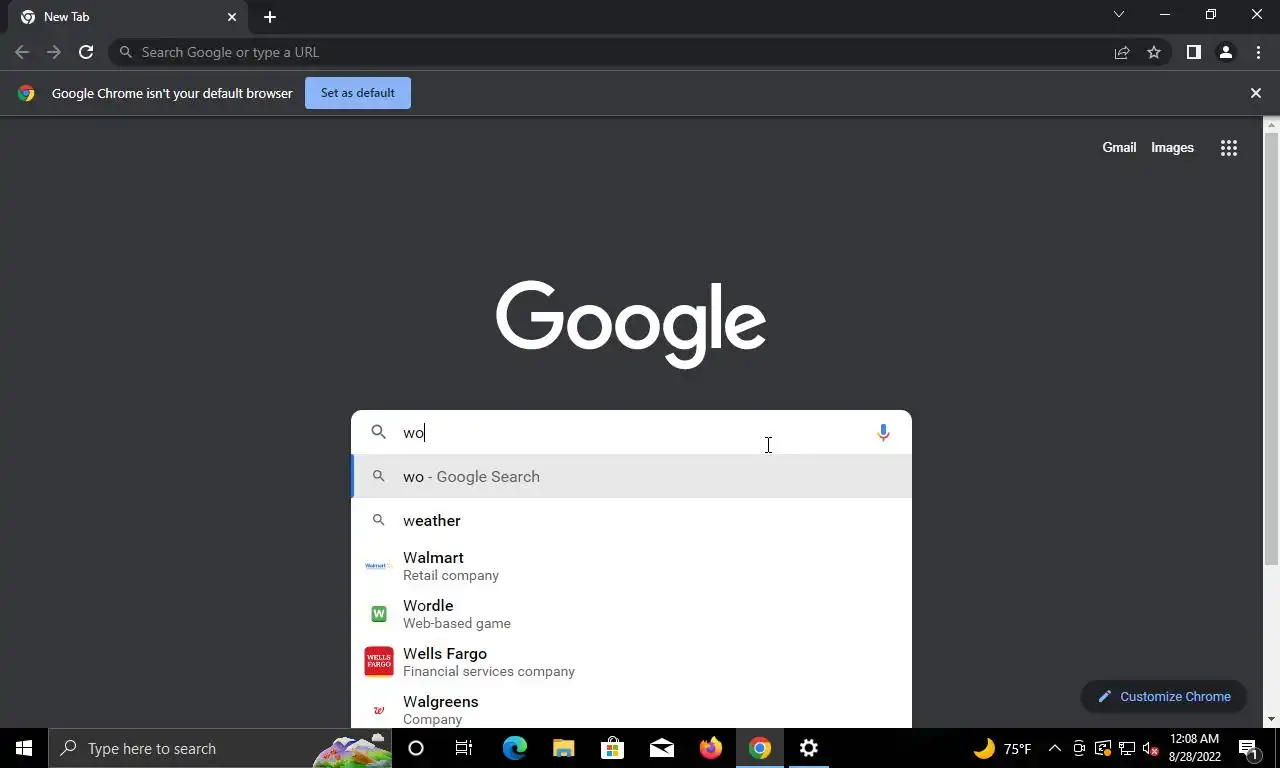Image resolution: width=1280 pixels, height=768 pixels.
Task: Expand the tab search chevron
Action: (x=1119, y=14)
